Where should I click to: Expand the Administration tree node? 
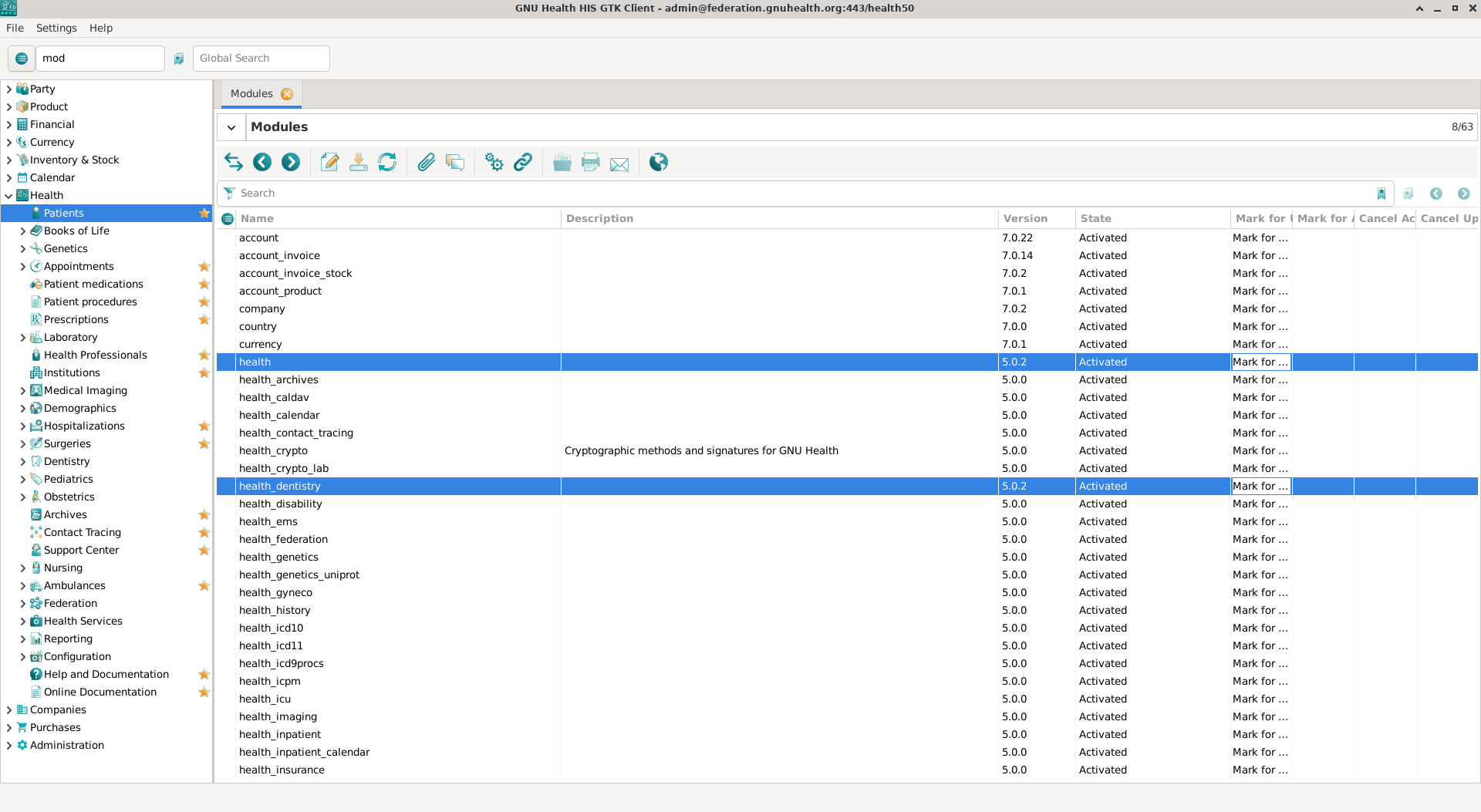pos(9,745)
